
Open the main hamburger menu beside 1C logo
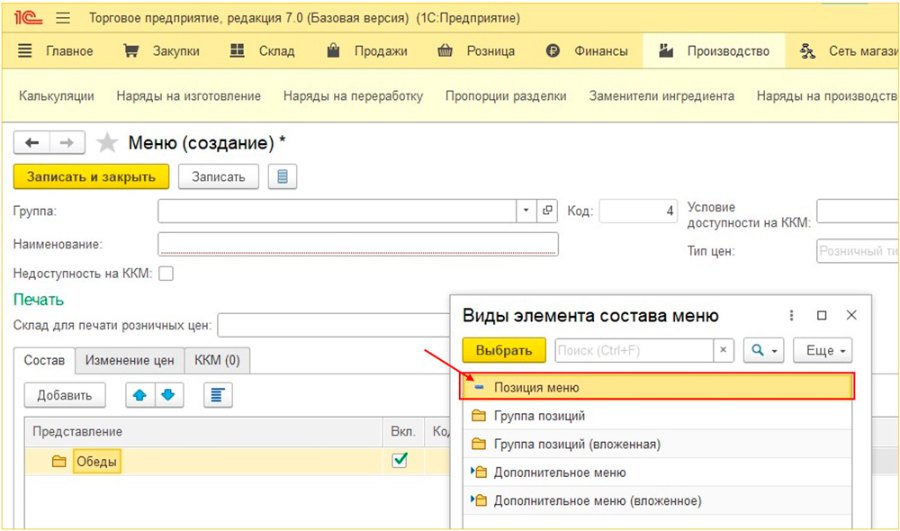(63, 18)
